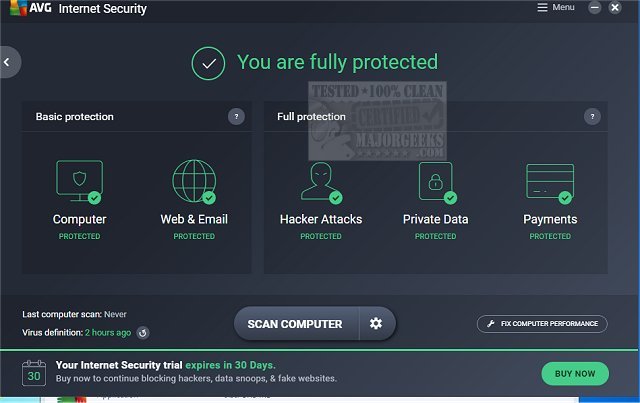Click the 30-day trial calendar icon
This screenshot has width=640, height=403.
35,373
